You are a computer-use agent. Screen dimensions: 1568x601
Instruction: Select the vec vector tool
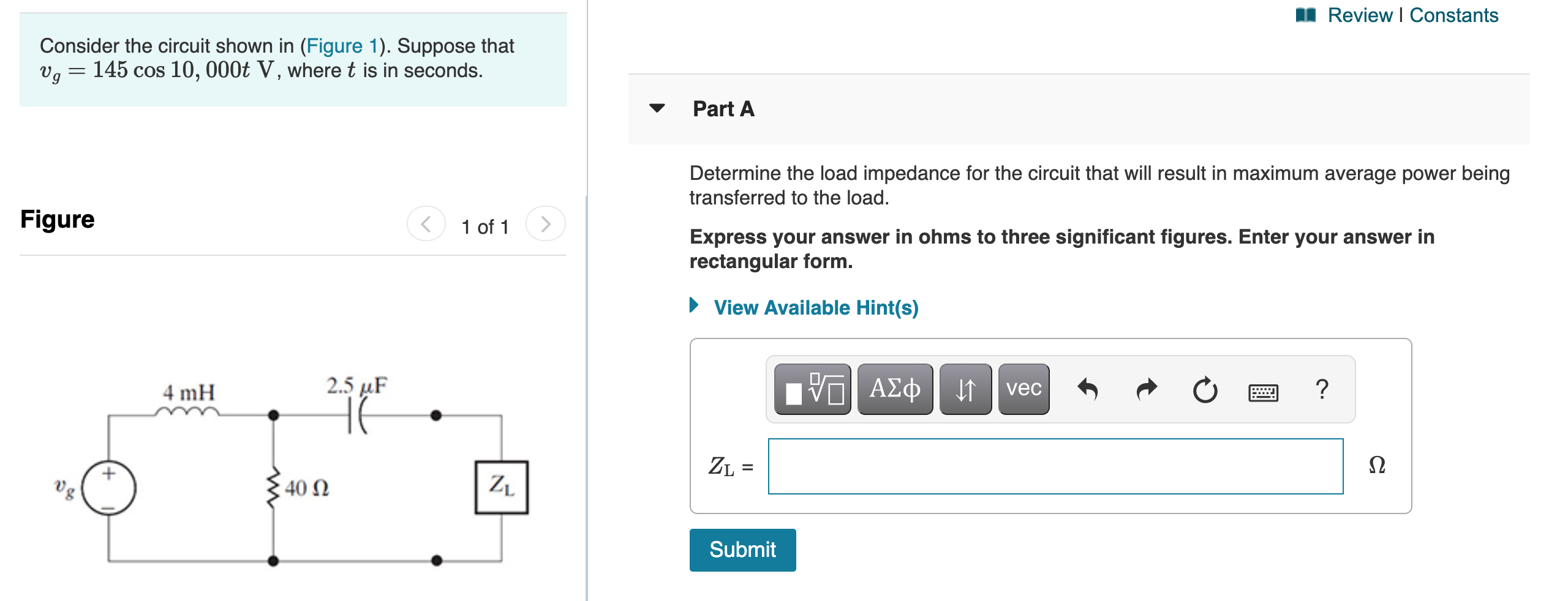[x=1023, y=389]
